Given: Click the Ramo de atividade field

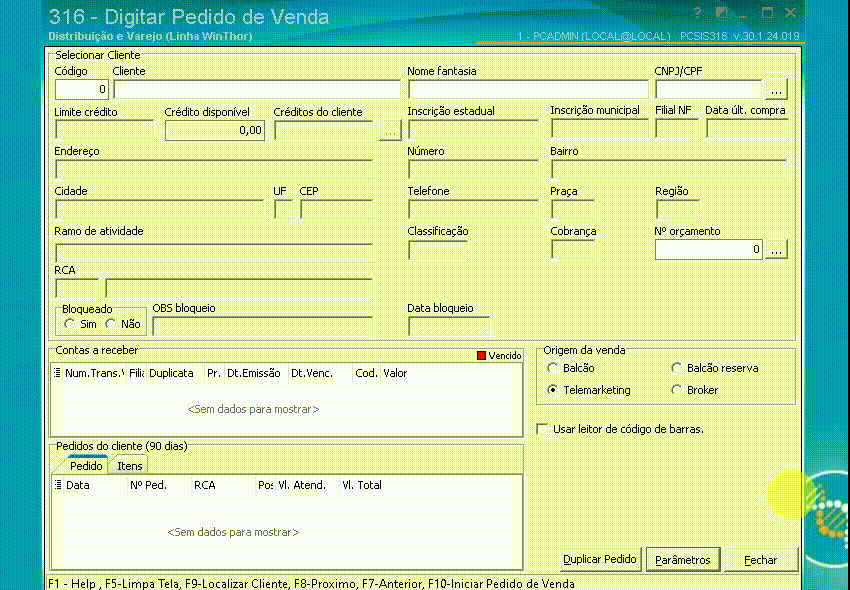Looking at the screenshot, I should coord(214,253).
